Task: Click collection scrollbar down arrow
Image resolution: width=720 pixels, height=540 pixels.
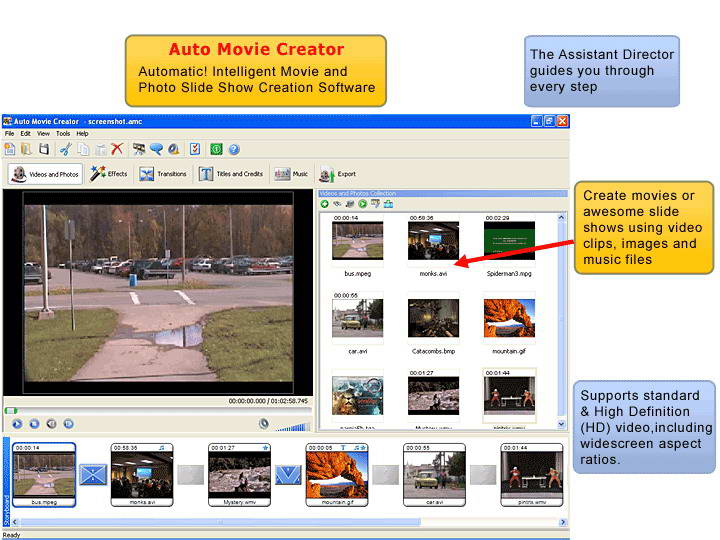Action: (x=562, y=424)
